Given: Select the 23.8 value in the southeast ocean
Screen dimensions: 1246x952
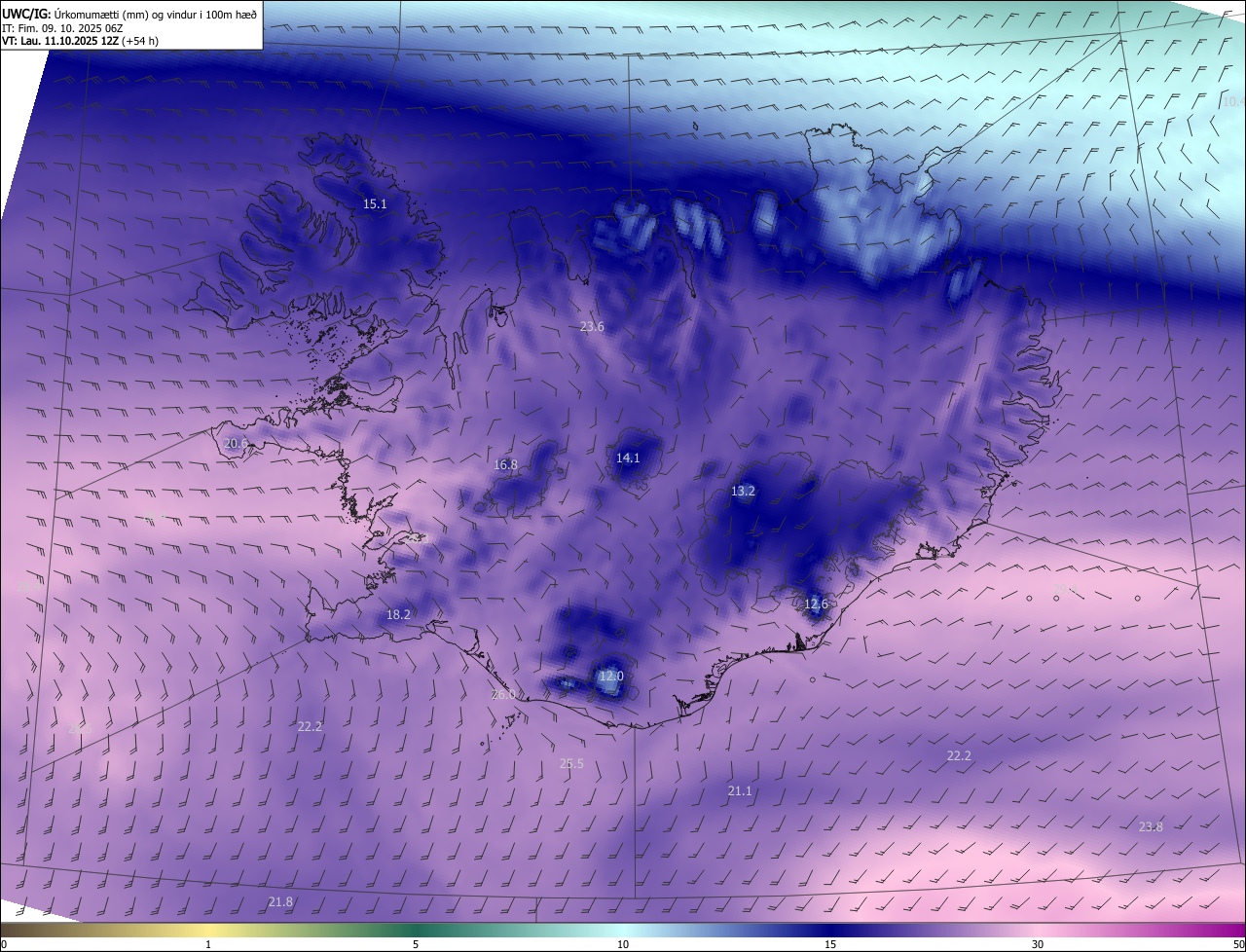Looking at the screenshot, I should tap(1151, 827).
